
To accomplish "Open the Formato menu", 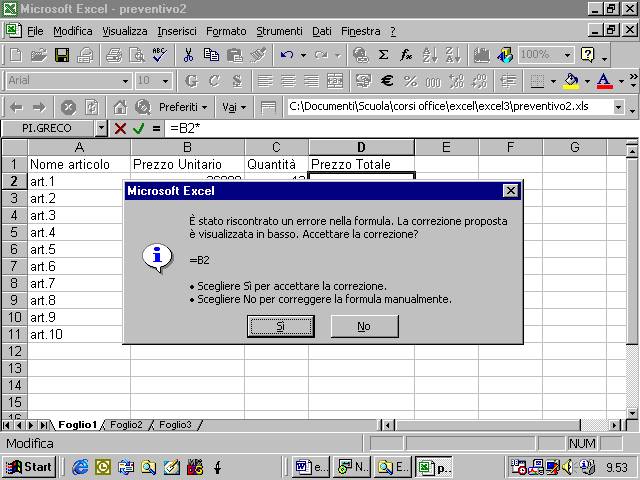I will click(x=226, y=31).
